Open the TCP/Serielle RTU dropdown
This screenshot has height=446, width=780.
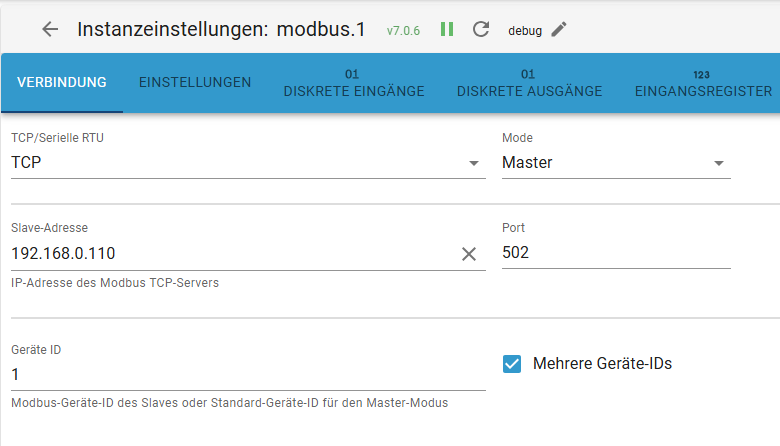pyautogui.click(x=474, y=163)
